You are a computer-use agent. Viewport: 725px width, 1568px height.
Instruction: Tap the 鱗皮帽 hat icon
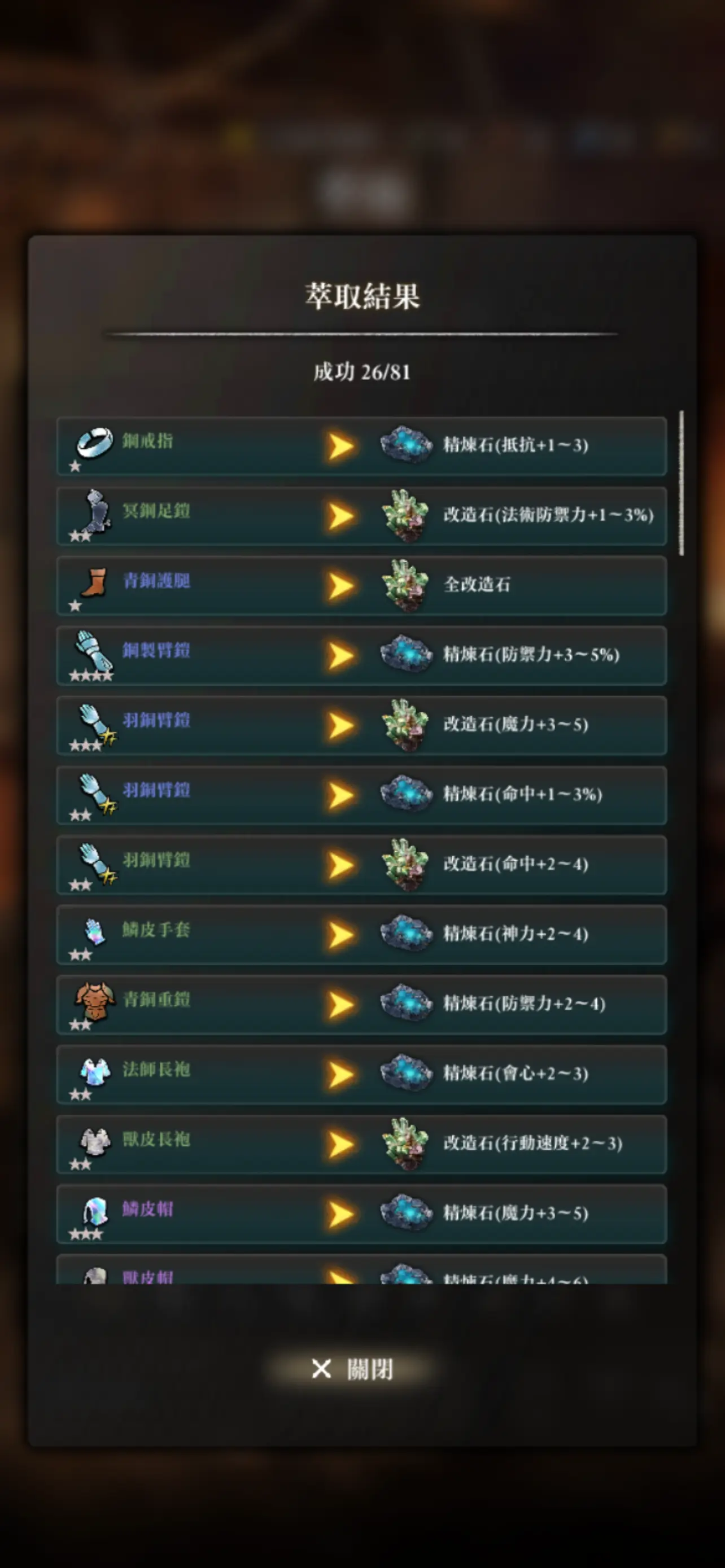[x=95, y=1211]
